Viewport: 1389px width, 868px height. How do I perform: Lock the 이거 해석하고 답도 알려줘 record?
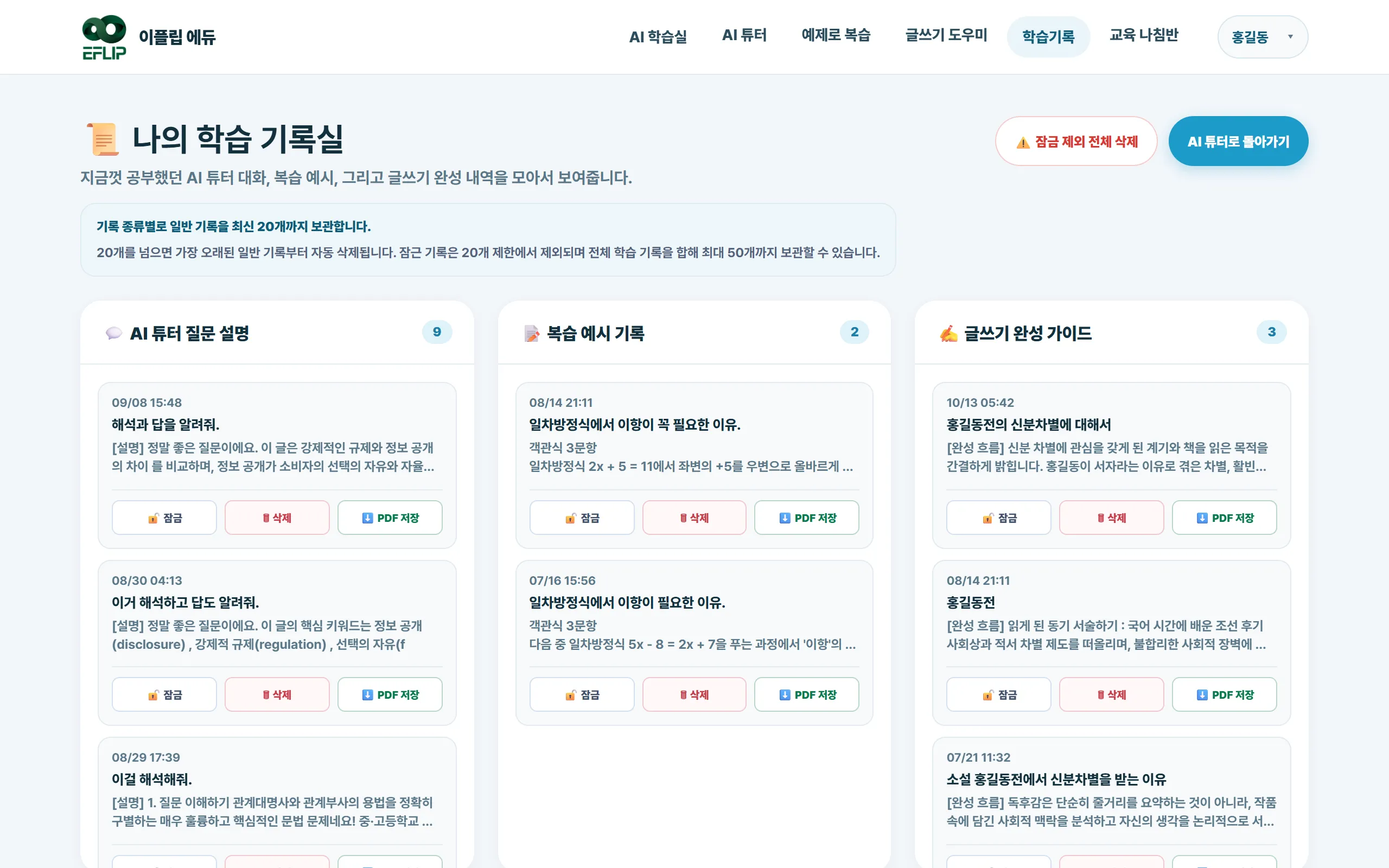click(164, 694)
